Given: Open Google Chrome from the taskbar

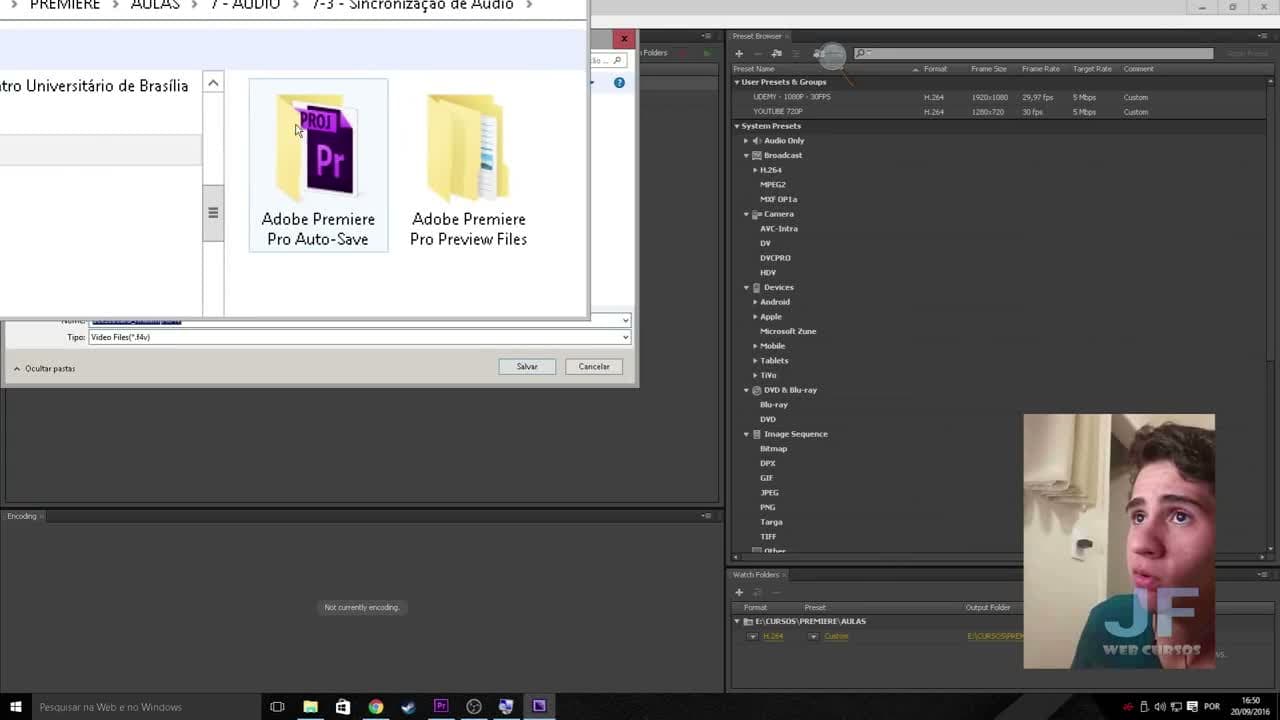Looking at the screenshot, I should (376, 707).
